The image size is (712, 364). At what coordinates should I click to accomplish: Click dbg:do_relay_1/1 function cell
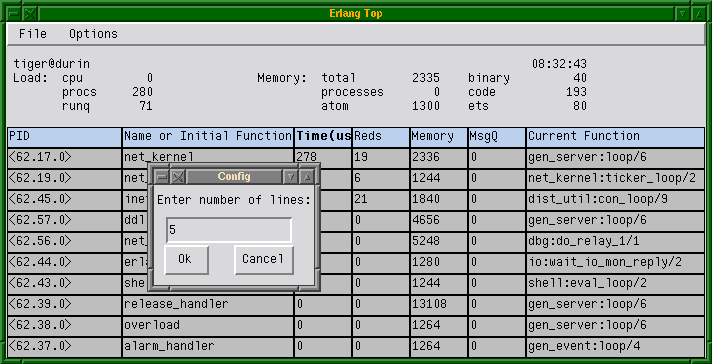tap(615, 241)
